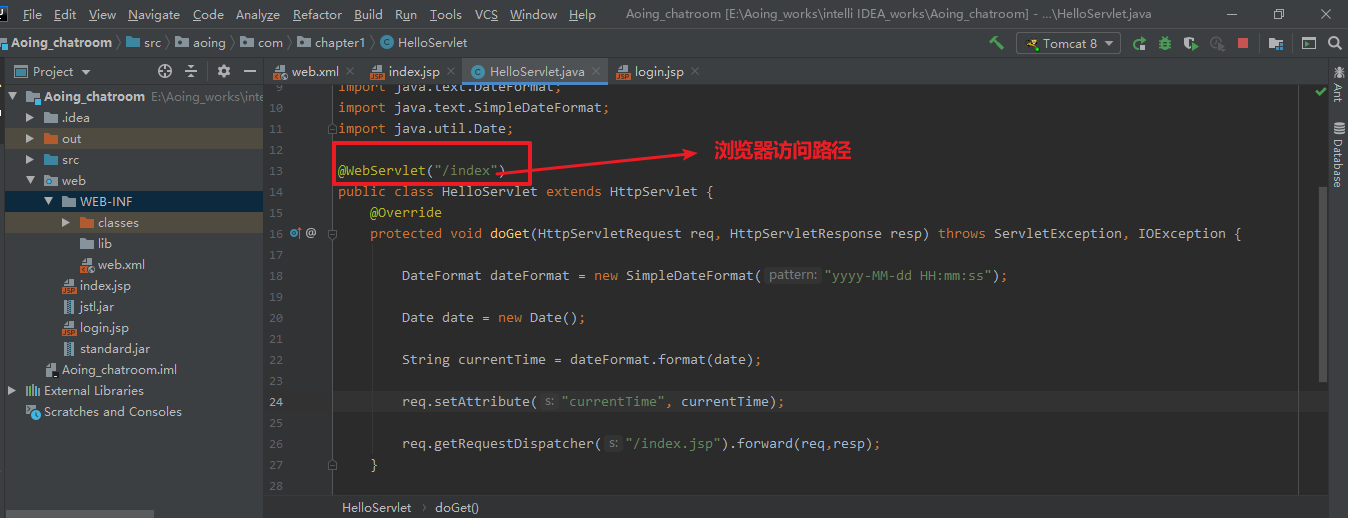The image size is (1348, 518).
Task: Select jstl.jar in project tree
Action: (87, 307)
